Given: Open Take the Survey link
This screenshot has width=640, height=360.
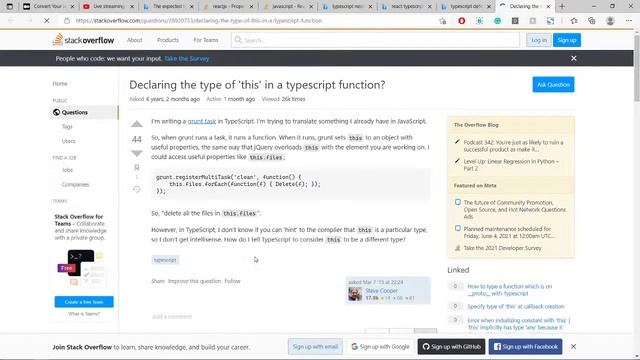Looking at the screenshot, I should point(187,58).
